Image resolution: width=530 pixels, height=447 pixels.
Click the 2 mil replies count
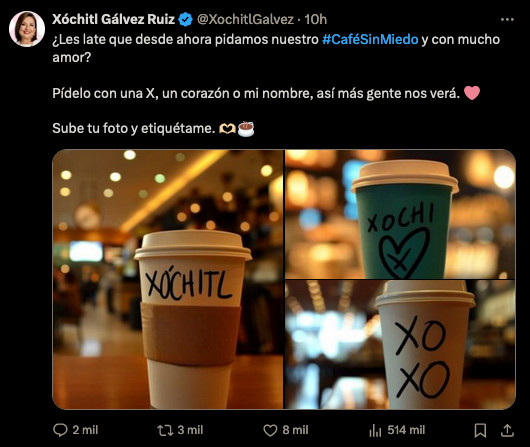85,430
